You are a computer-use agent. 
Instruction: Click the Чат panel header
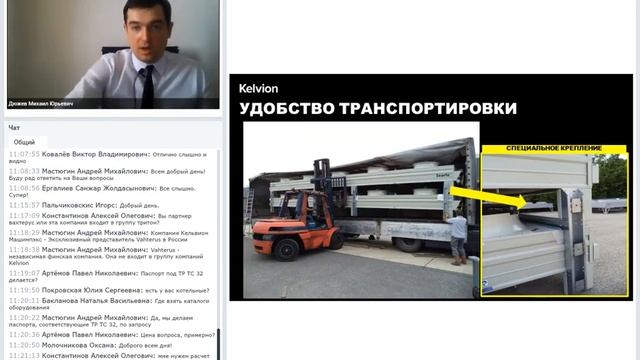click(14, 128)
